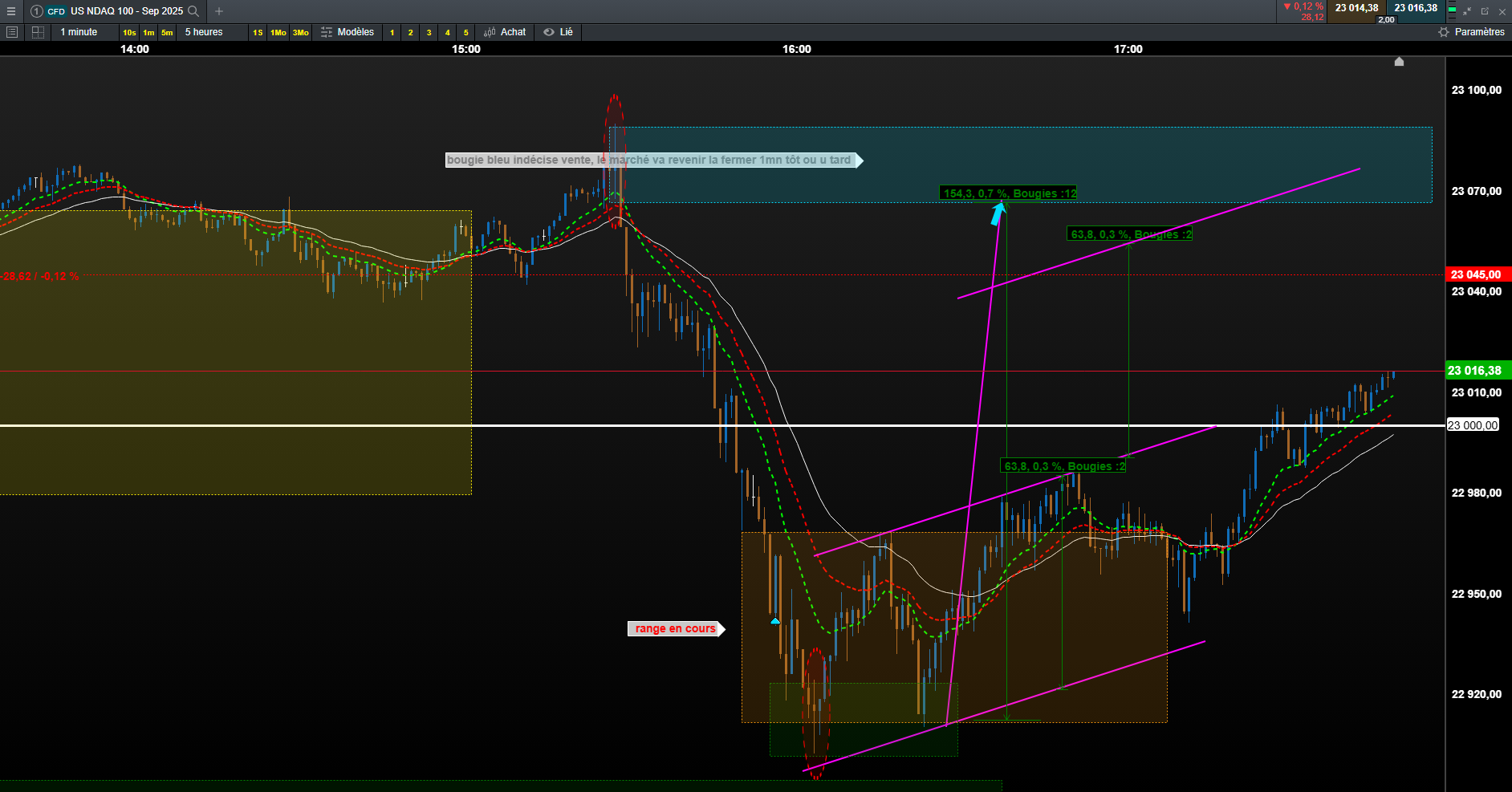Select the 23 045,00 red price level marker
Viewport: 1512px width, 792px height.
(x=1478, y=274)
